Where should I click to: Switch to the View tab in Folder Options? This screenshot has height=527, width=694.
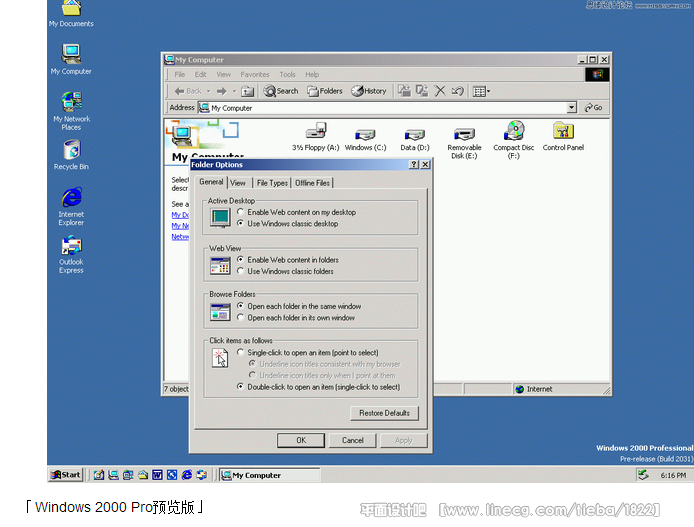[238, 183]
